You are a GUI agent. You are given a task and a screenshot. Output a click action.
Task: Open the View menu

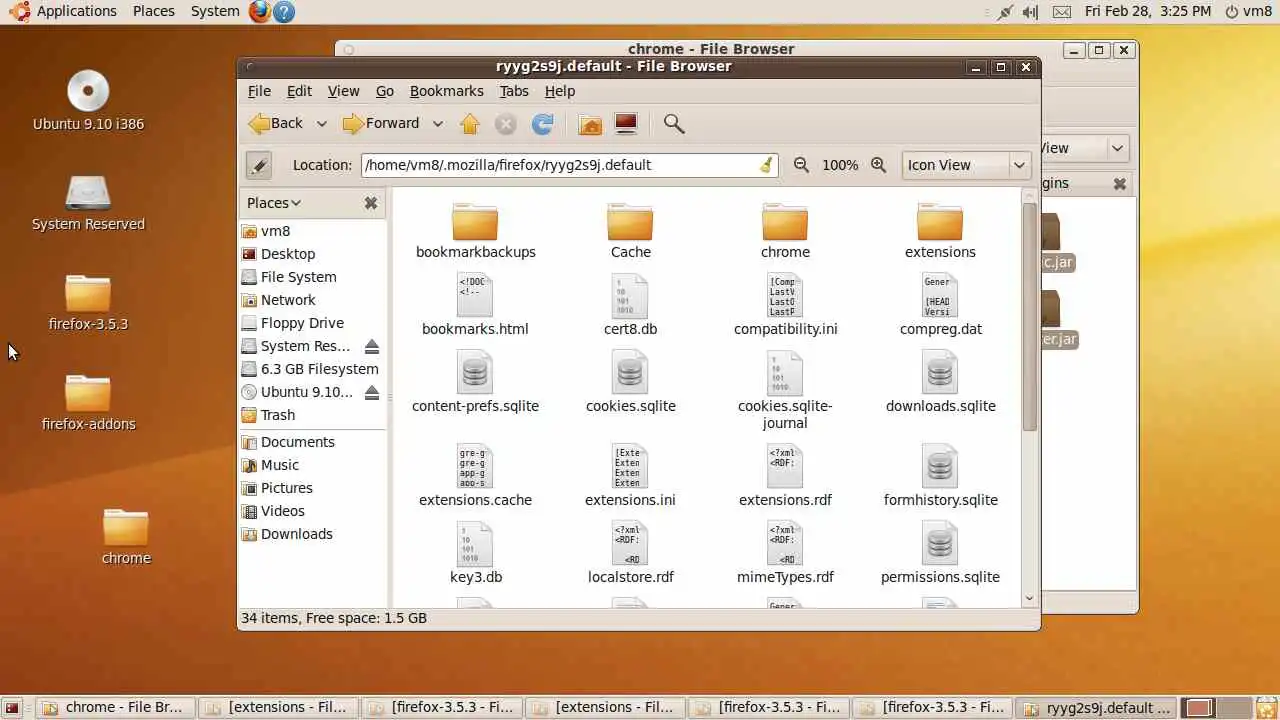(x=343, y=91)
